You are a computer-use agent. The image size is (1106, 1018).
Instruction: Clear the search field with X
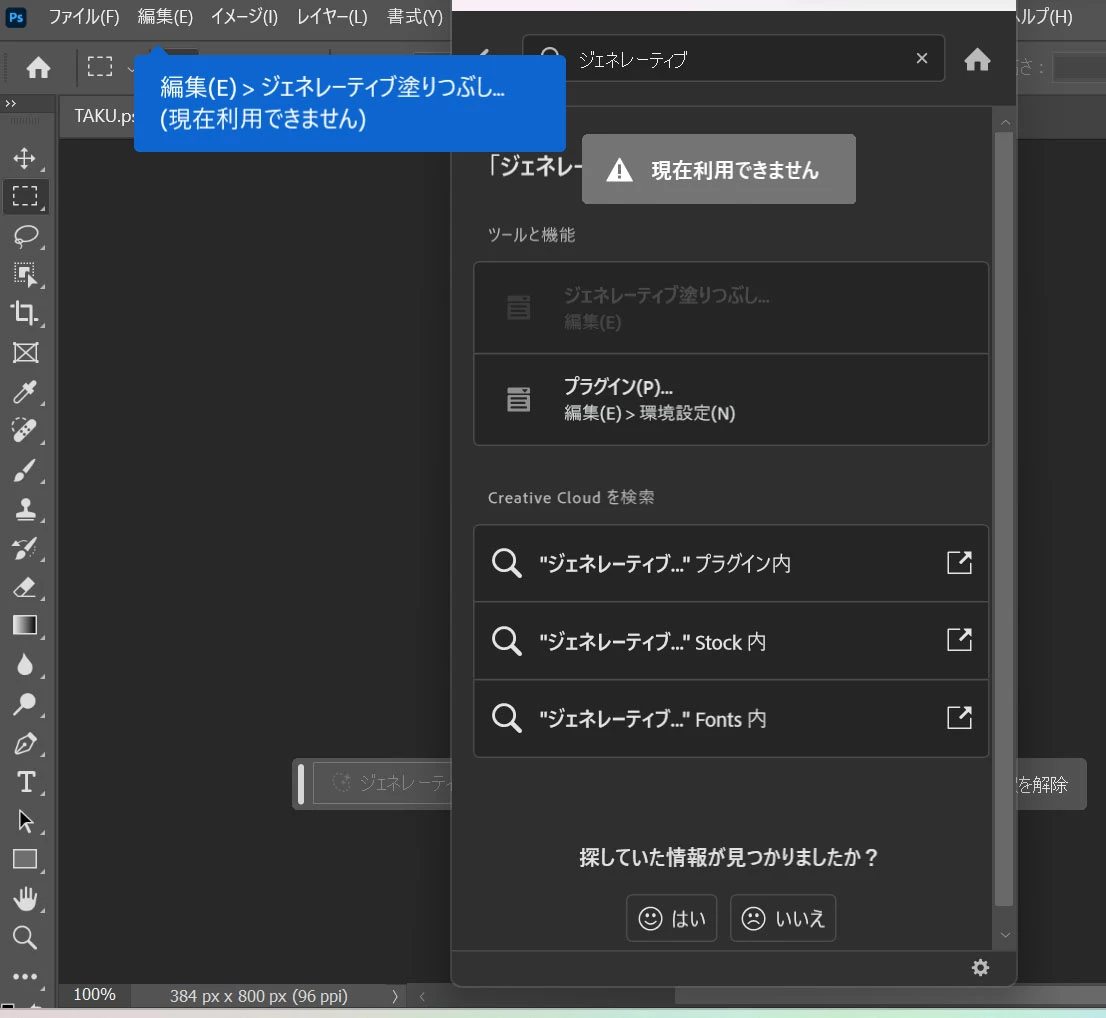point(922,59)
